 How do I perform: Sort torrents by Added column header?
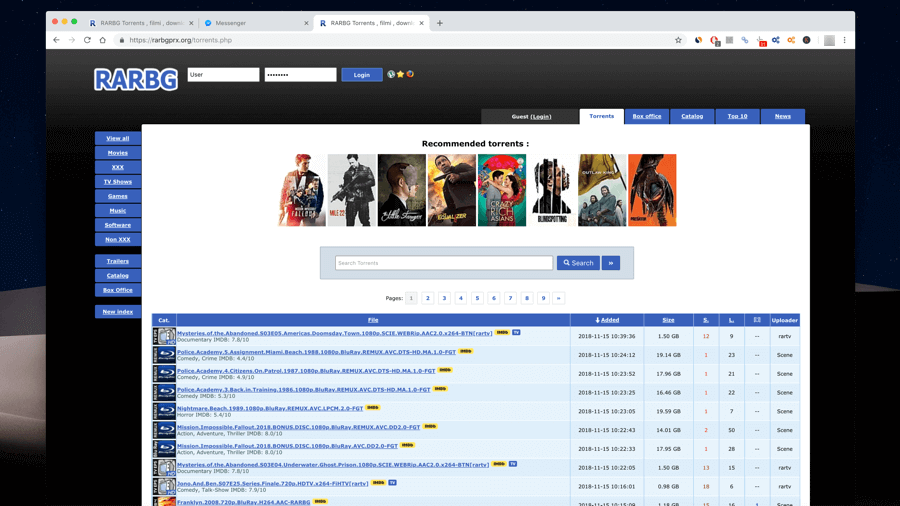pyautogui.click(x=607, y=320)
